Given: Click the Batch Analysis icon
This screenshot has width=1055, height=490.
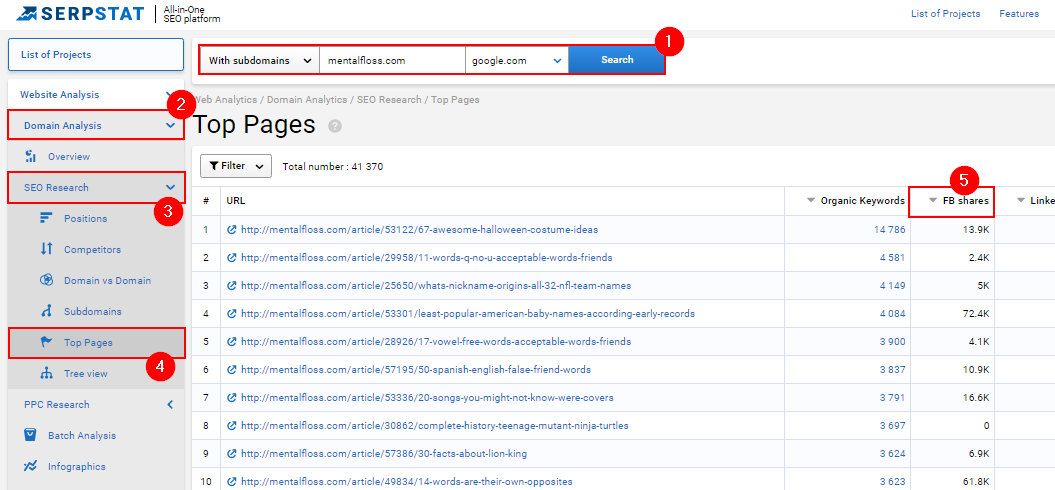Looking at the screenshot, I should click(30, 435).
